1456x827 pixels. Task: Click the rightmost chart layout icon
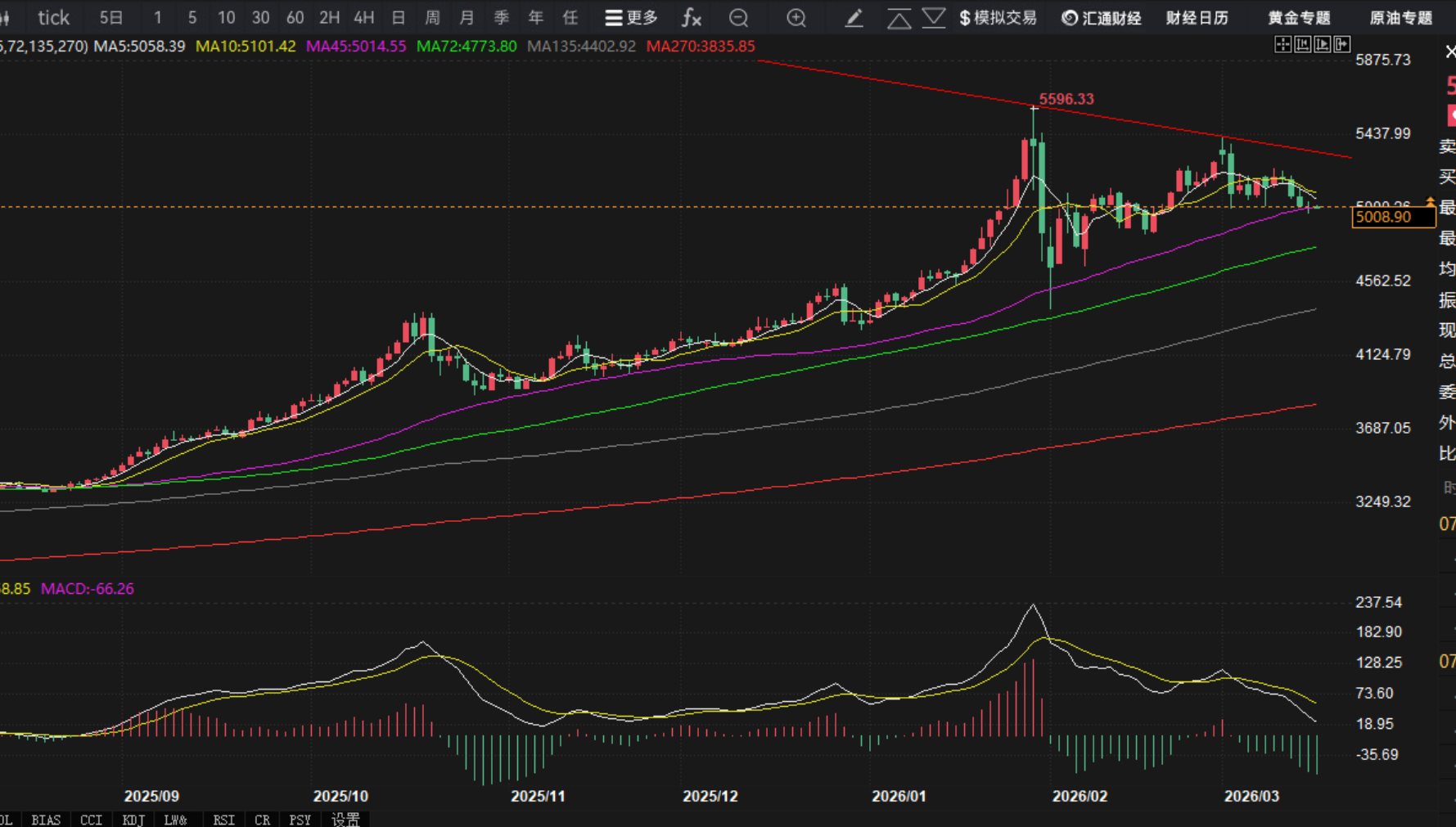coord(1342,45)
